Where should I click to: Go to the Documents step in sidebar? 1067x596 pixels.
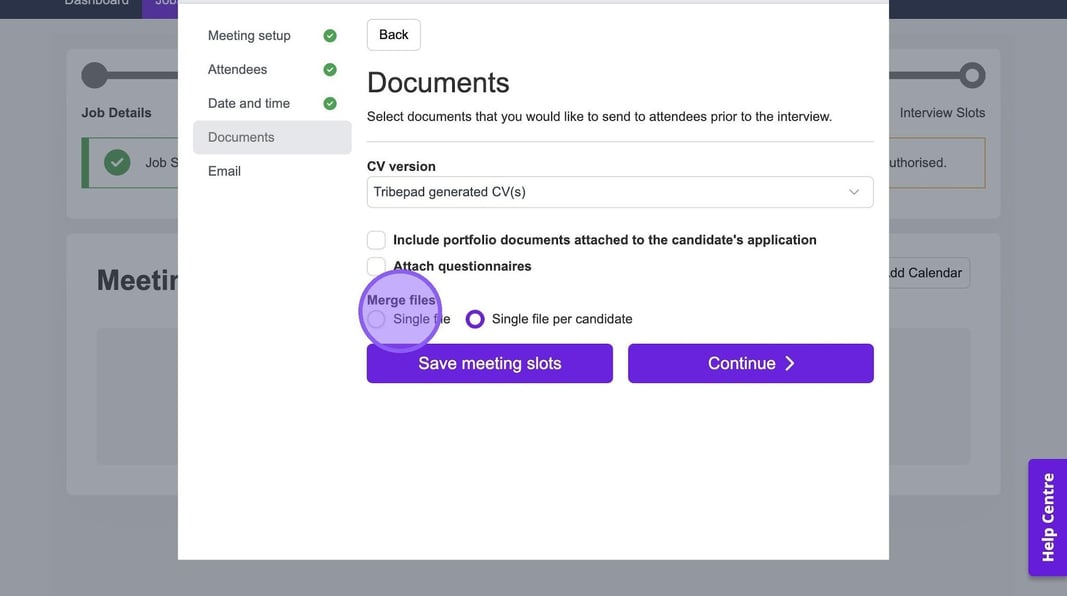pyautogui.click(x=241, y=137)
